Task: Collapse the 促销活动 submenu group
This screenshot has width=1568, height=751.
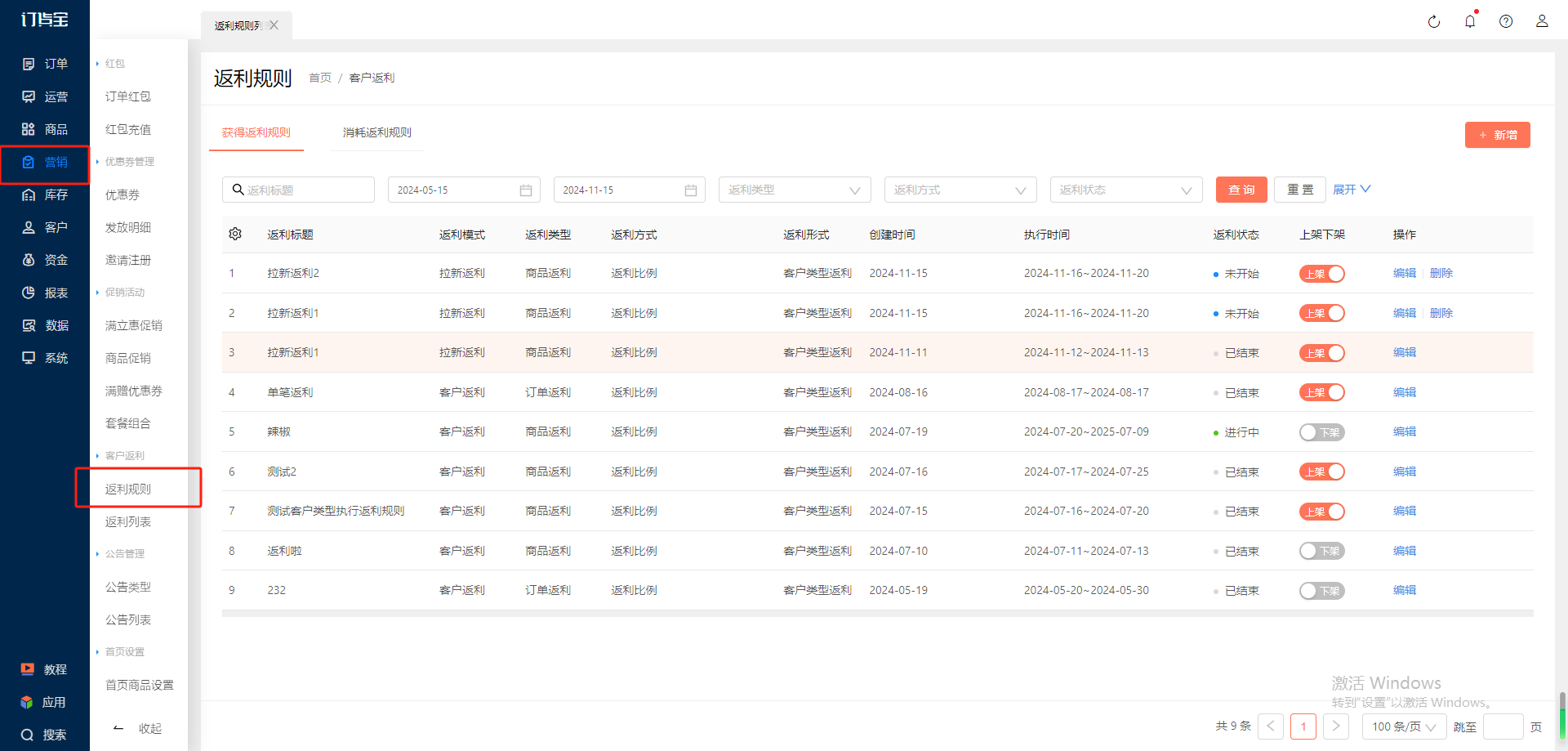Action: [x=121, y=293]
